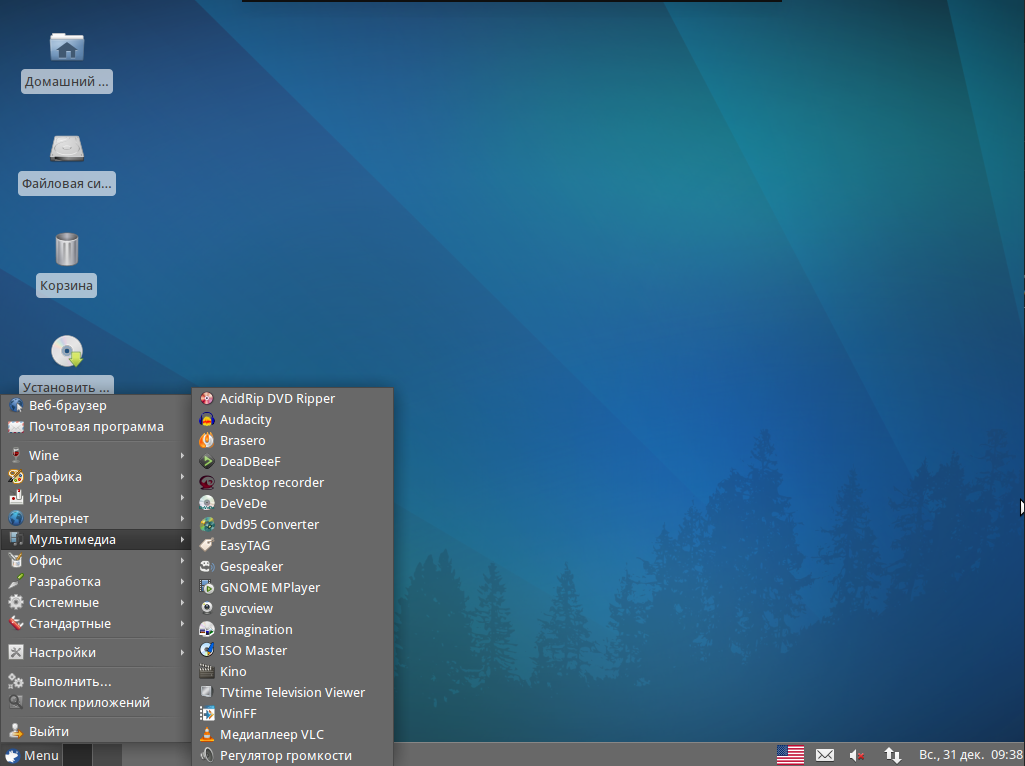Click the Kino clapperboard icon
The height and width of the screenshot is (766, 1025).
[207, 671]
